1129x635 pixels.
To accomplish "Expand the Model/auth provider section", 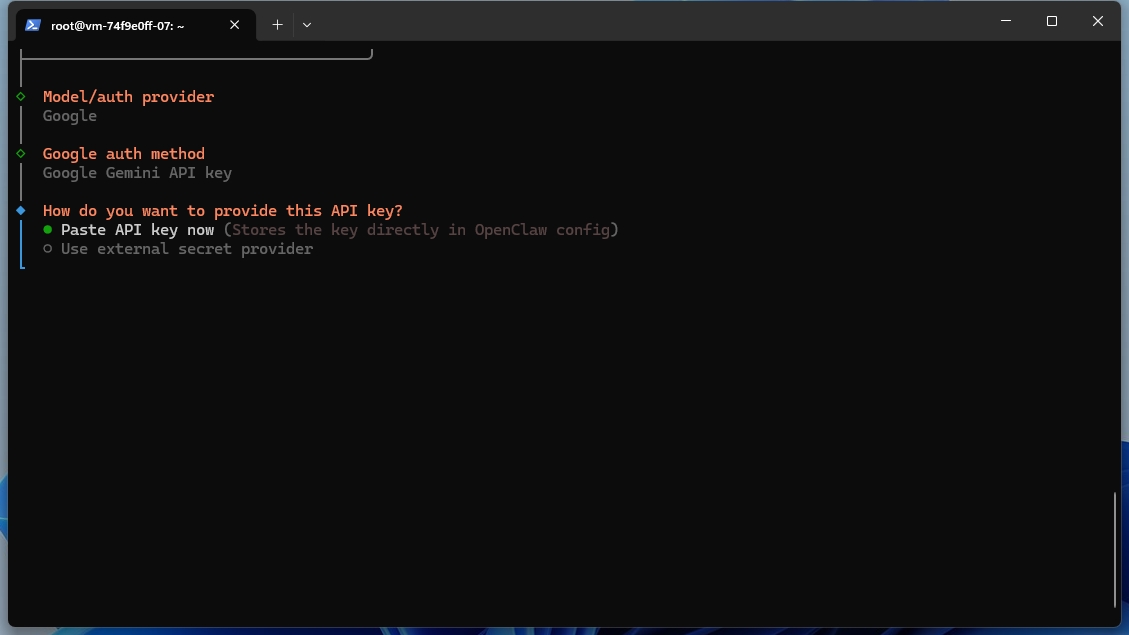I will click(128, 96).
